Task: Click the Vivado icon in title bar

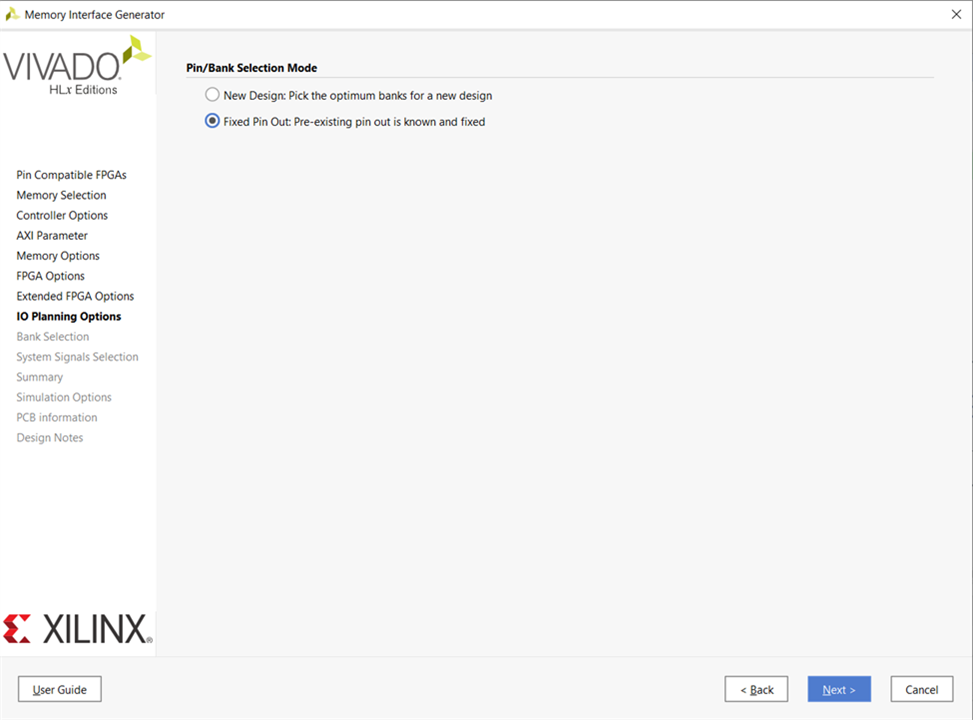Action: (x=12, y=14)
